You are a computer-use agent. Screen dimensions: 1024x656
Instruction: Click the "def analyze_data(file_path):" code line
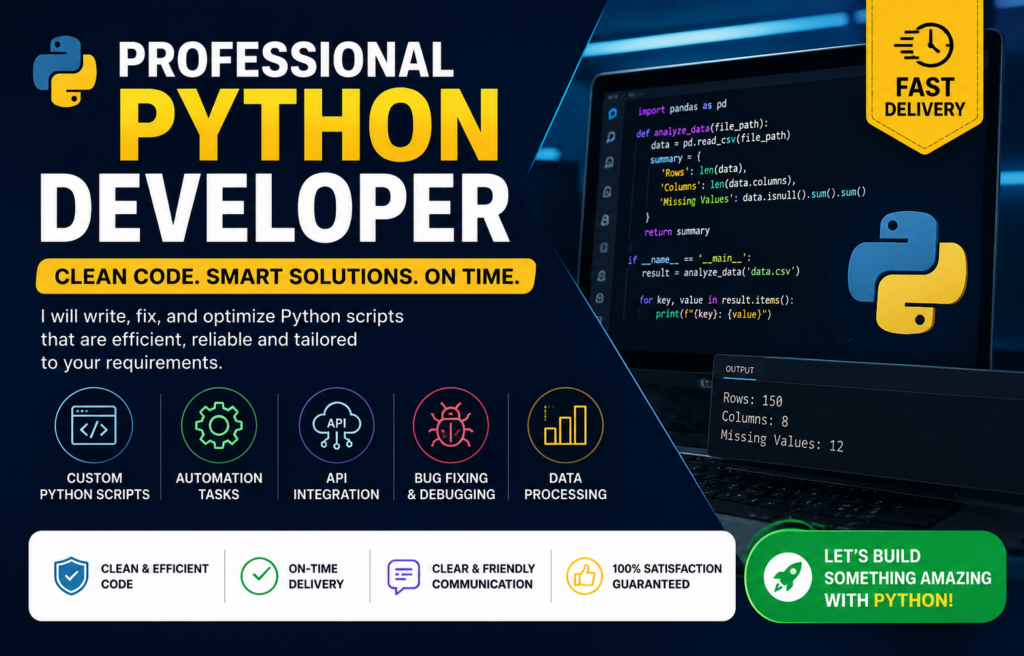point(702,127)
